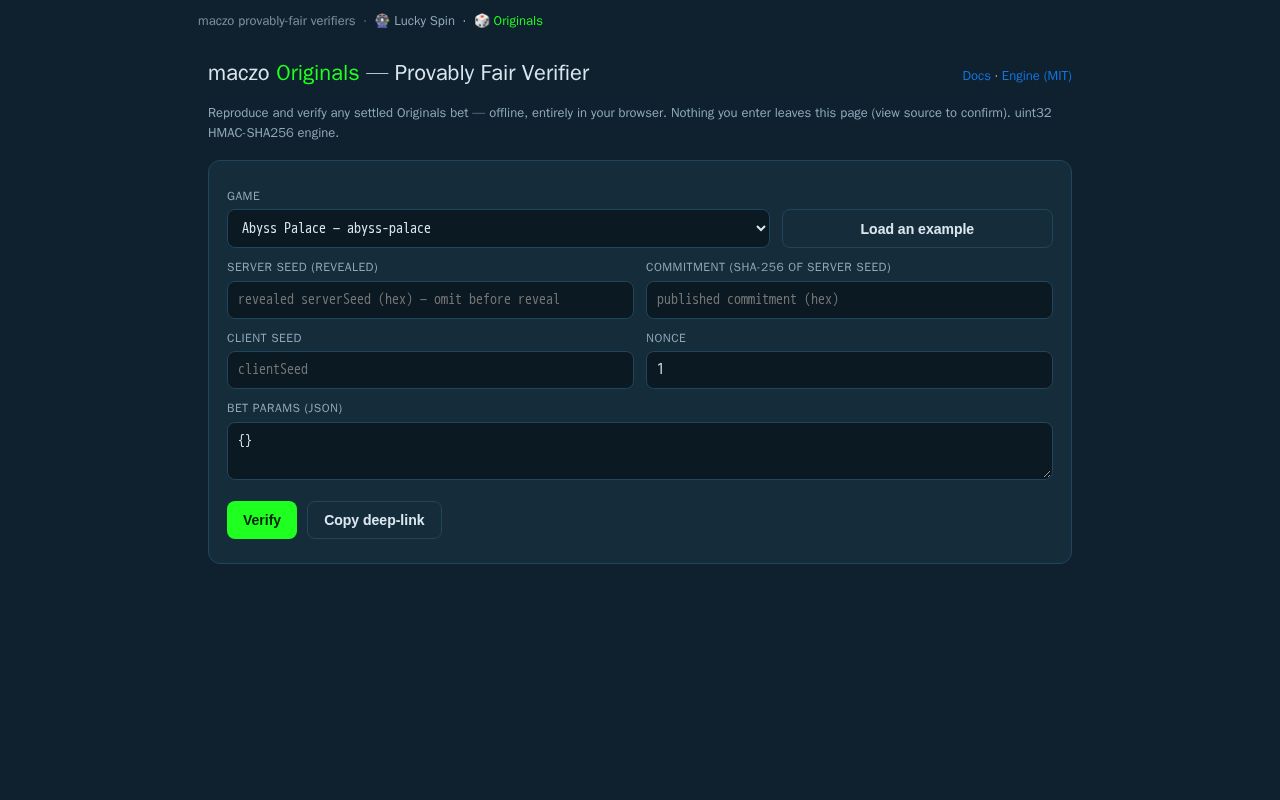
Task: Click the Originals dice icon
Action: click(482, 21)
